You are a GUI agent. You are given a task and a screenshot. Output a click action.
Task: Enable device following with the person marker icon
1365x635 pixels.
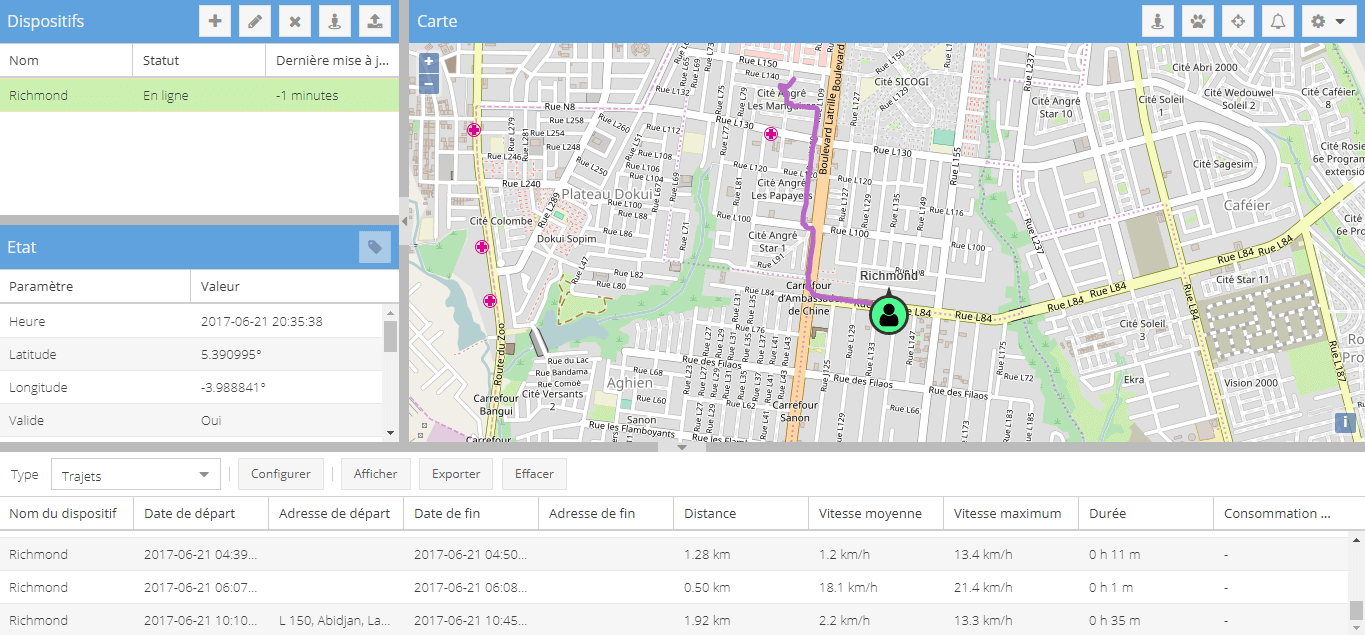[1157, 21]
